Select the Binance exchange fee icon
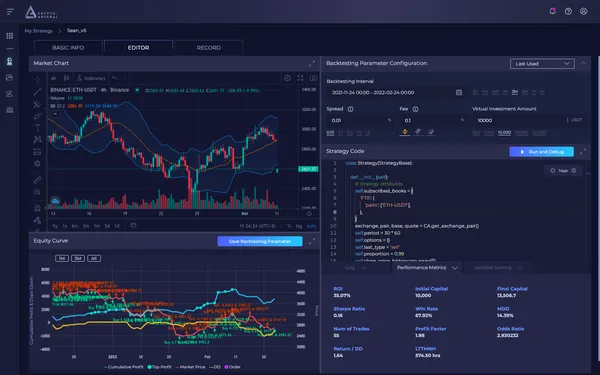This screenshot has height=375, width=600. coord(404,132)
